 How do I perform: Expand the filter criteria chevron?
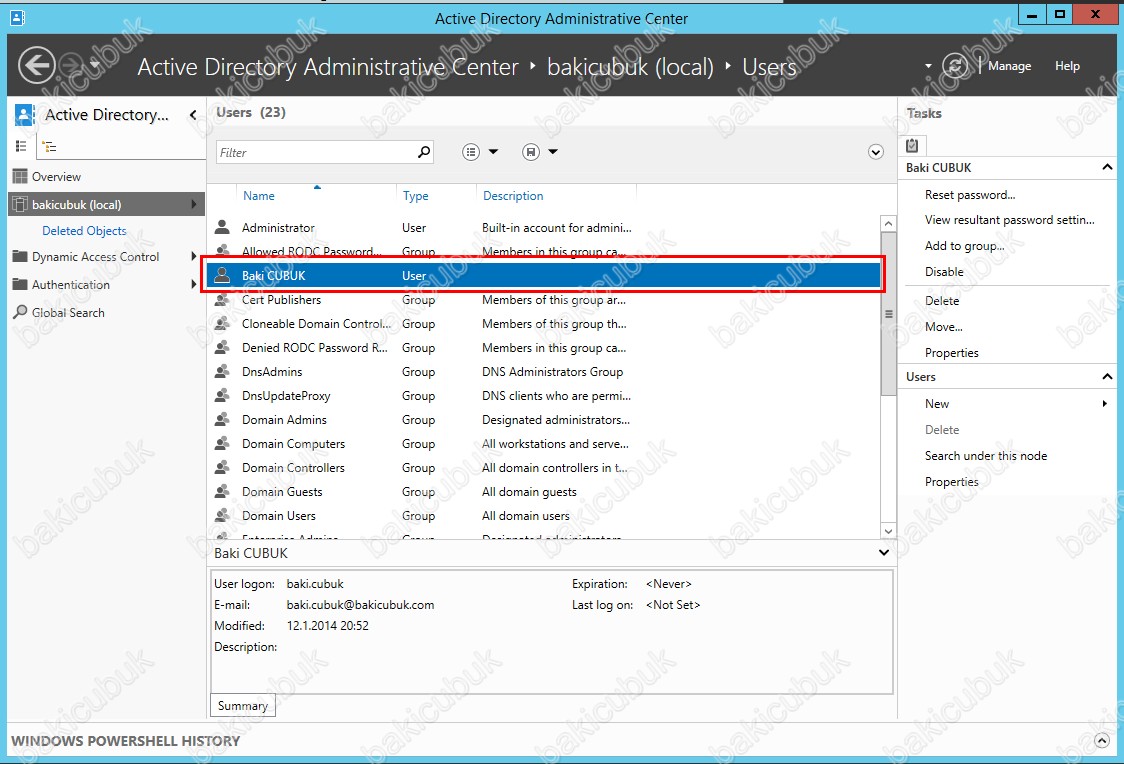(875, 152)
